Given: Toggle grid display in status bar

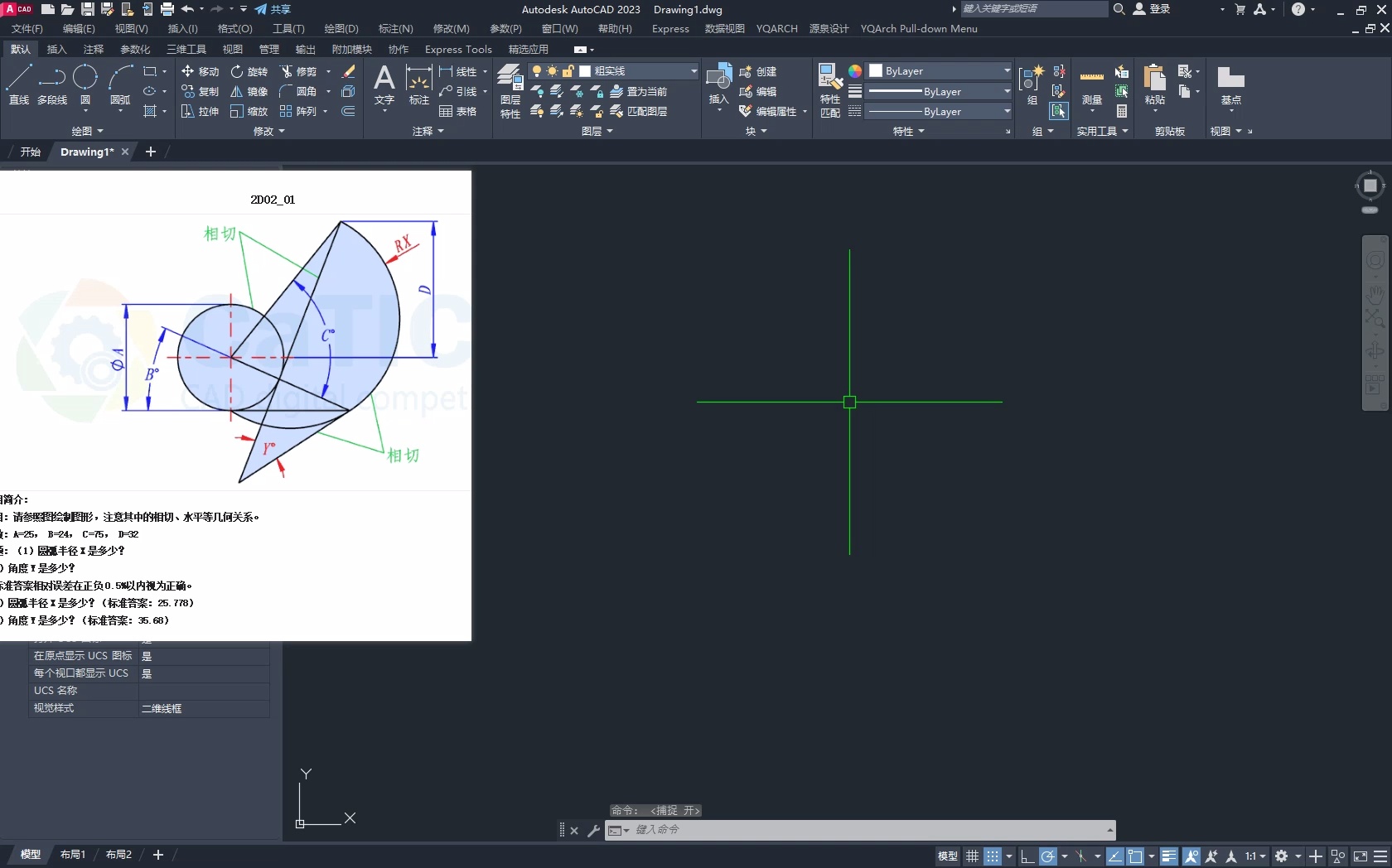Looking at the screenshot, I should (972, 856).
